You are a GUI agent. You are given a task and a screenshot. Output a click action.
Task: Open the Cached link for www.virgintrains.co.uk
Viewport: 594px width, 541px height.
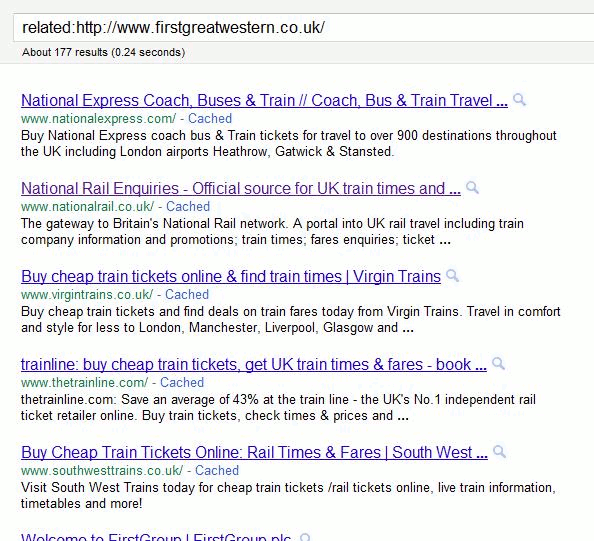tap(187, 294)
